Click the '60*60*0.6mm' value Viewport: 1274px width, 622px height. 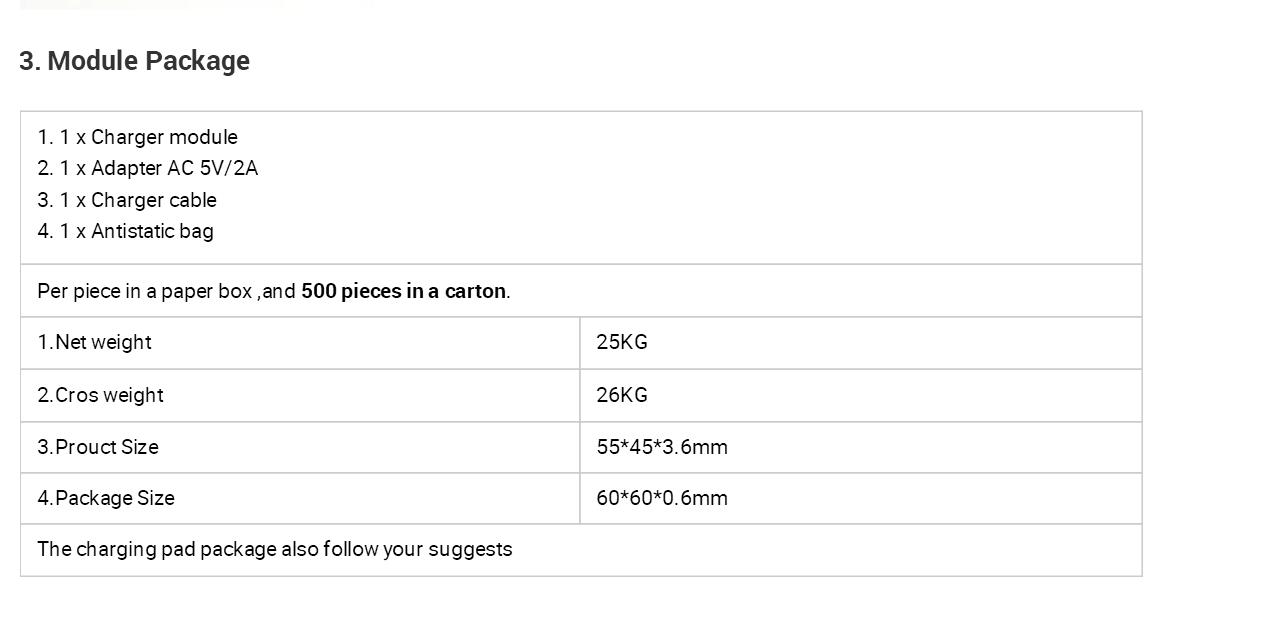(662, 498)
